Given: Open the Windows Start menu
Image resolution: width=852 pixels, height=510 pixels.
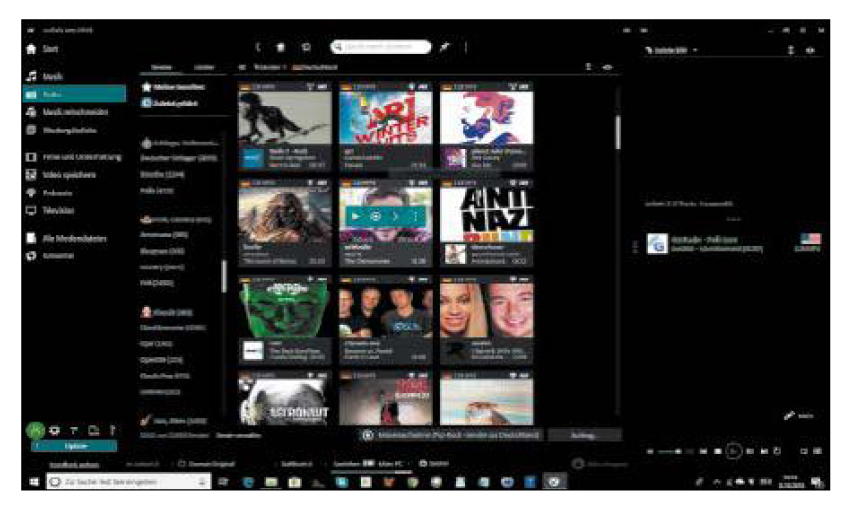Looking at the screenshot, I should click(x=34, y=482).
